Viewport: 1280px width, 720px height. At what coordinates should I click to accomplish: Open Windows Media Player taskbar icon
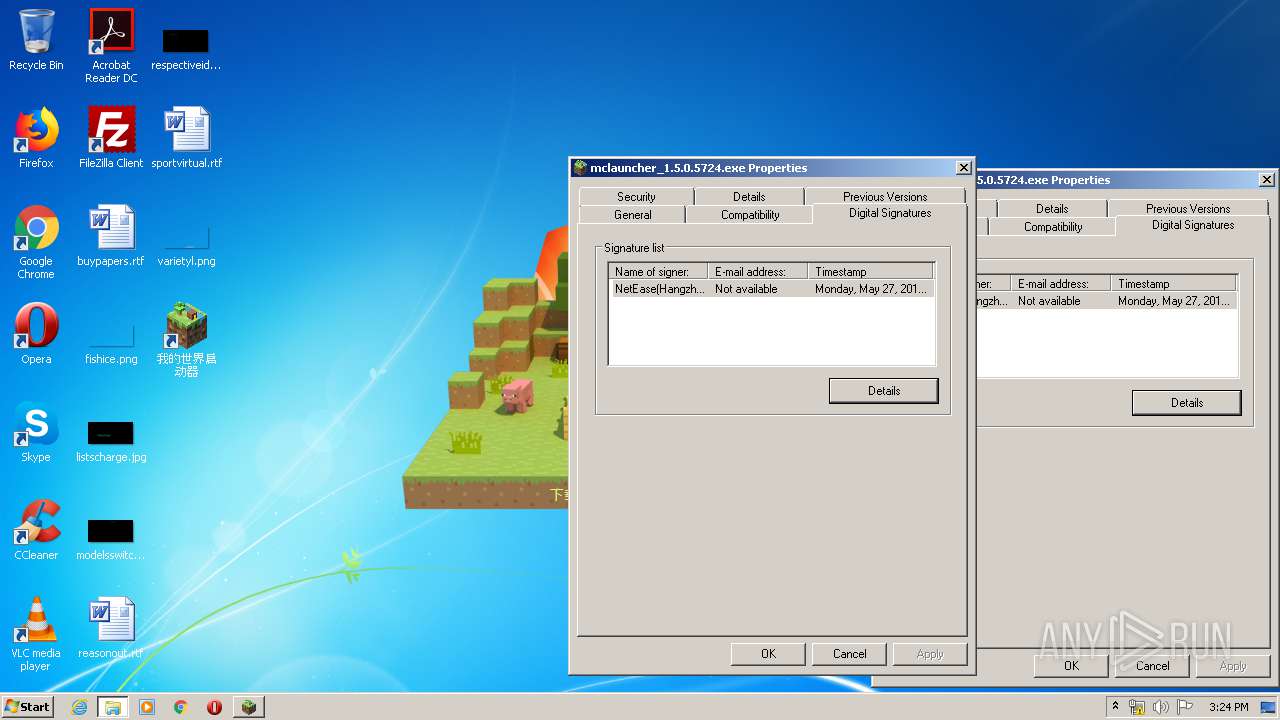(147, 707)
